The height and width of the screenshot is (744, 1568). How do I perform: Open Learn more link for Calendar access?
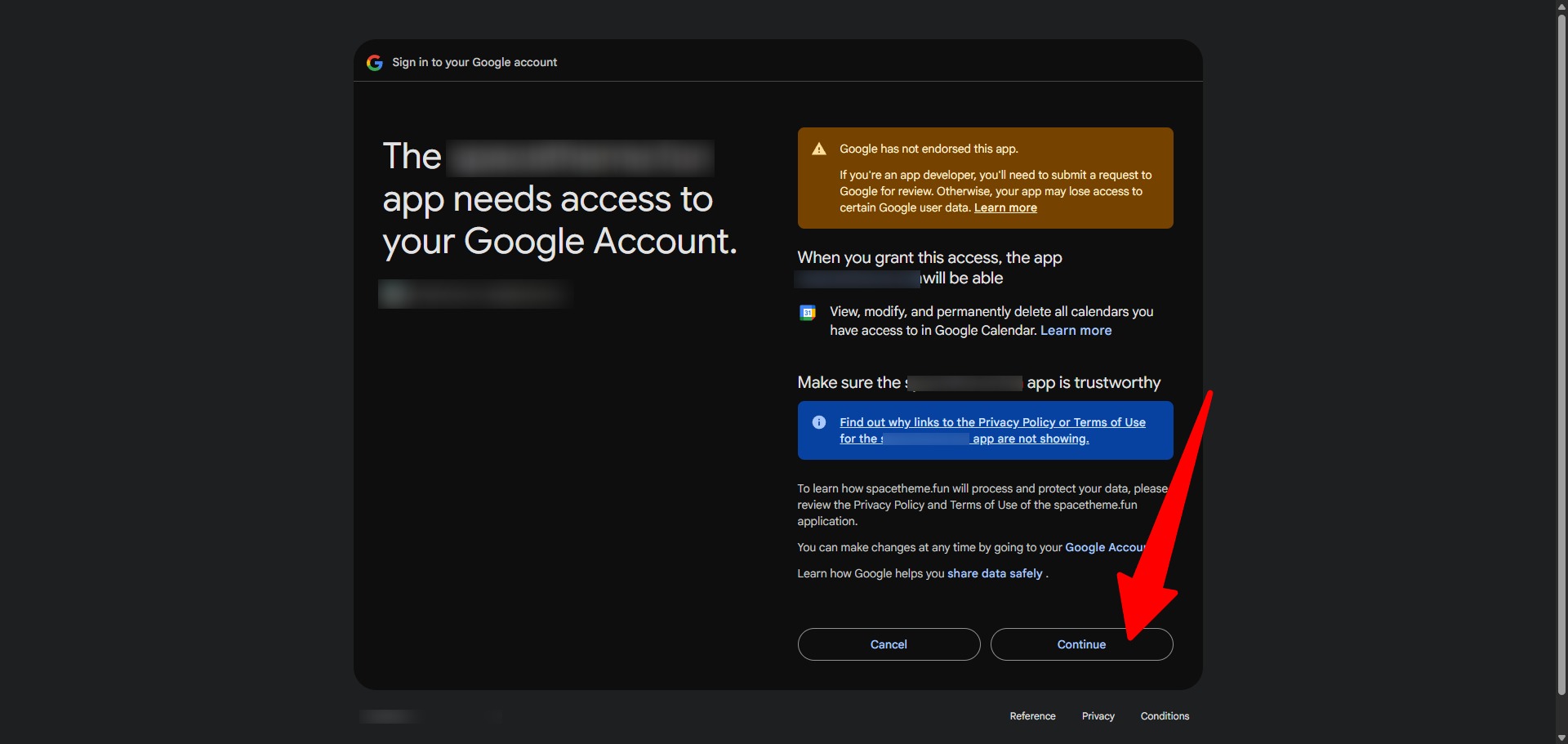(1076, 331)
